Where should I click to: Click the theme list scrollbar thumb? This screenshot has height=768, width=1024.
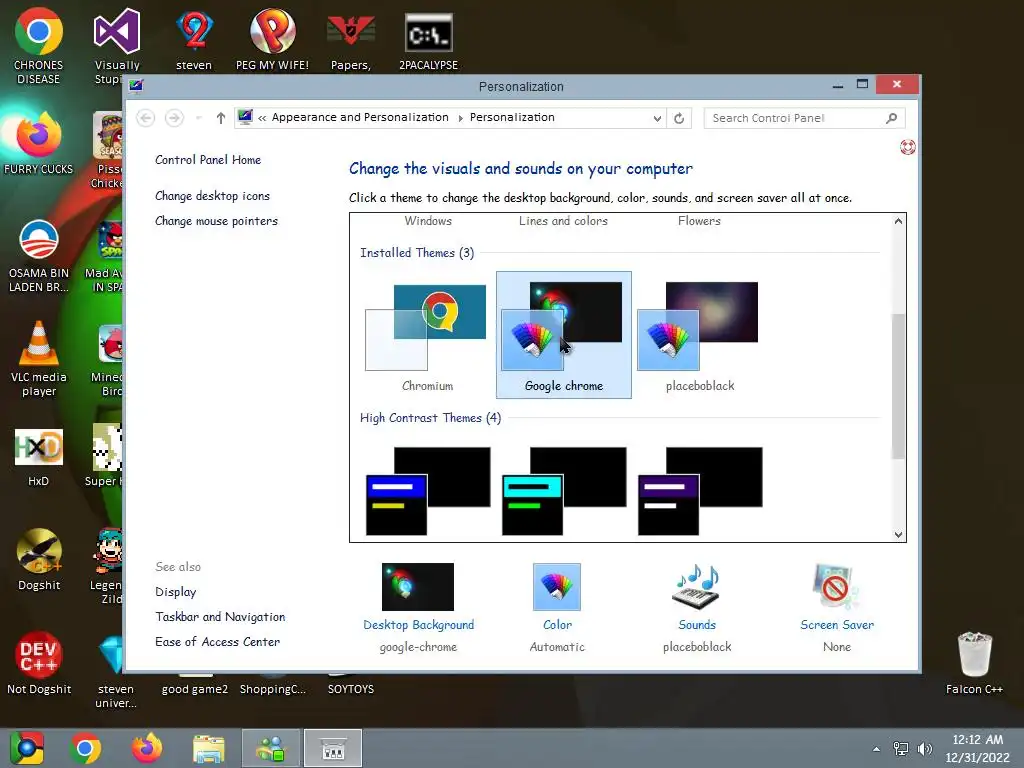click(899, 386)
